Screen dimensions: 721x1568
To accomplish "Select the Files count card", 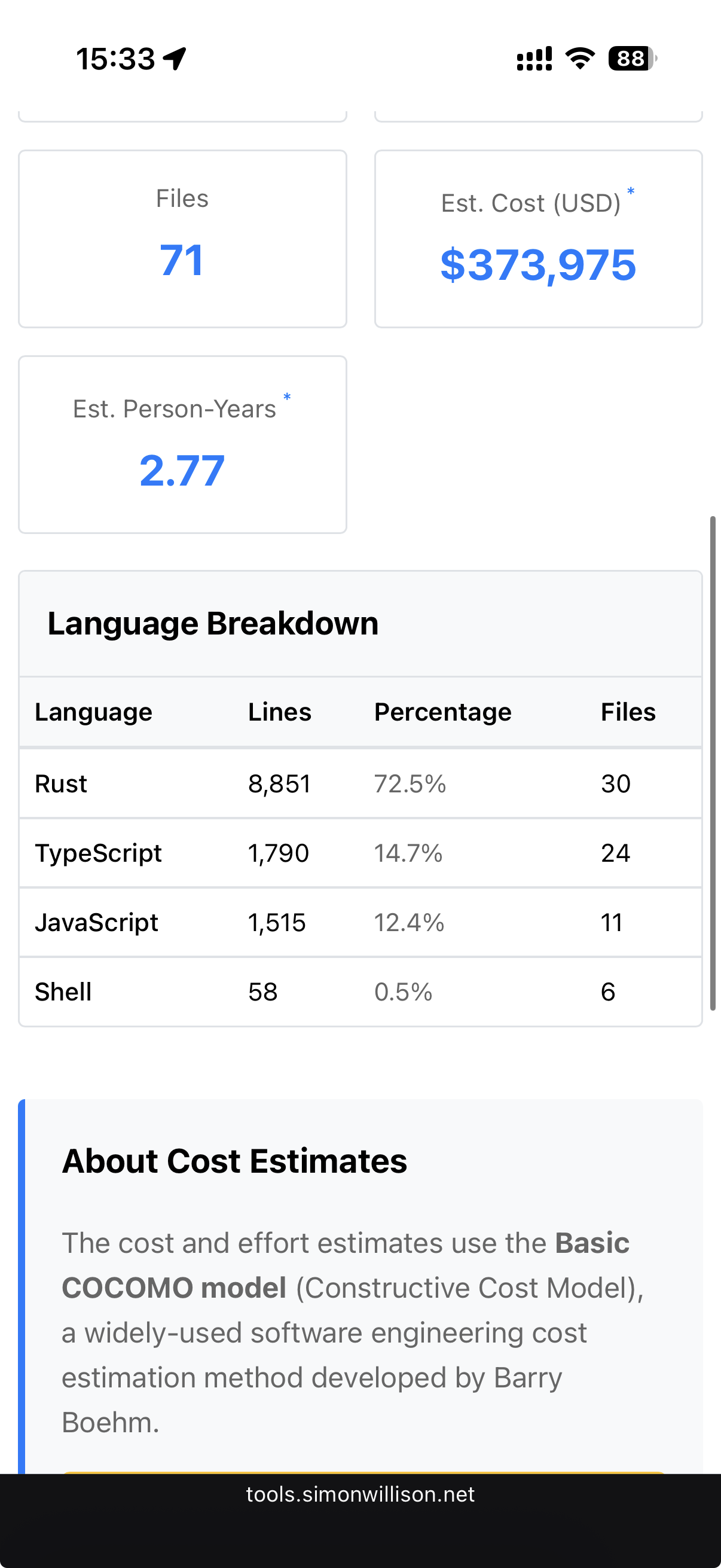I will point(182,239).
